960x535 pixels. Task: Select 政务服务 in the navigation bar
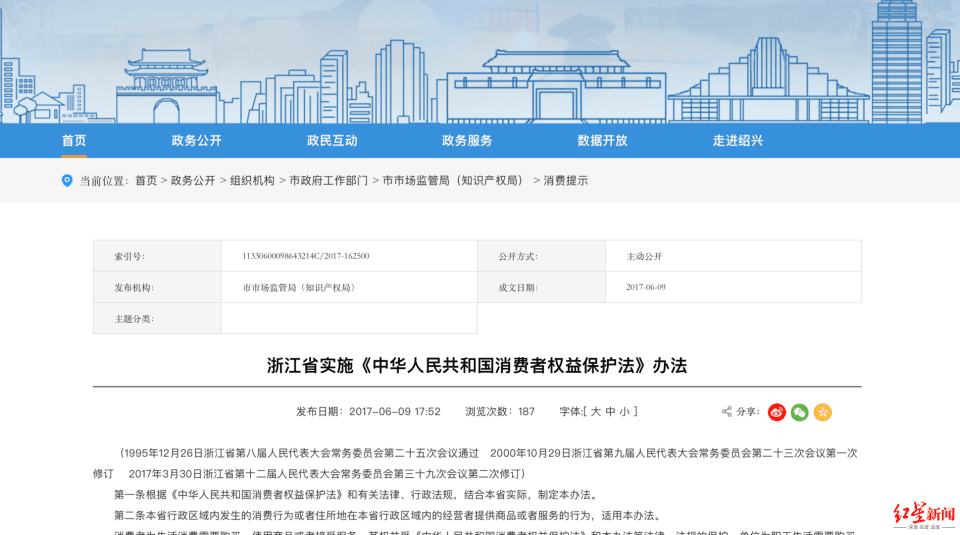pyautogui.click(x=467, y=141)
